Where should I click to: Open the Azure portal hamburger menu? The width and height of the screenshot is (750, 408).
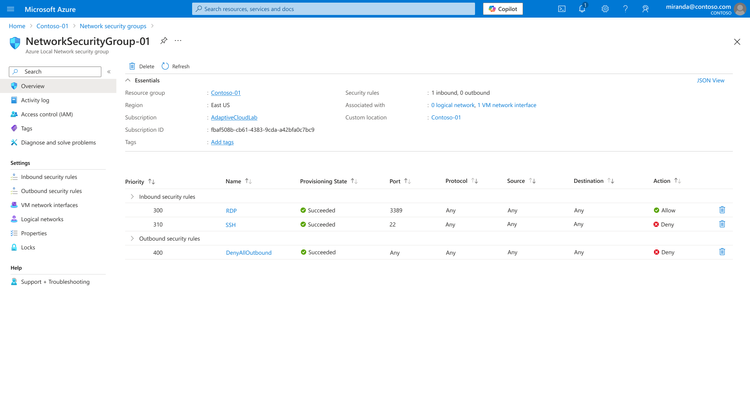coord(11,9)
